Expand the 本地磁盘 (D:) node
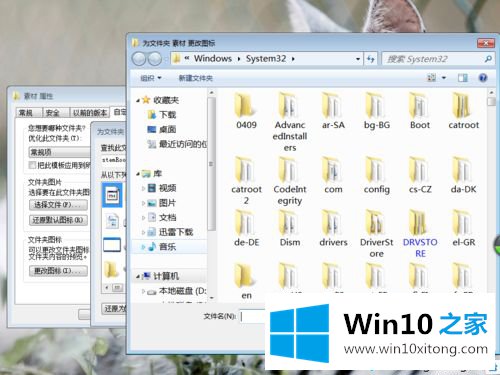The width and height of the screenshot is (500, 375). tap(143, 291)
